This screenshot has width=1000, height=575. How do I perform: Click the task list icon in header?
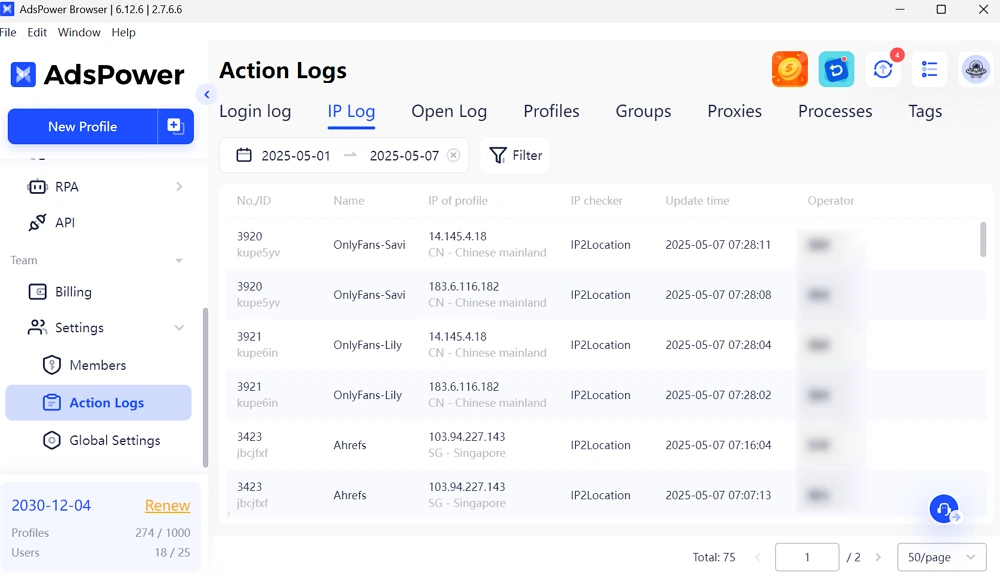pos(929,69)
